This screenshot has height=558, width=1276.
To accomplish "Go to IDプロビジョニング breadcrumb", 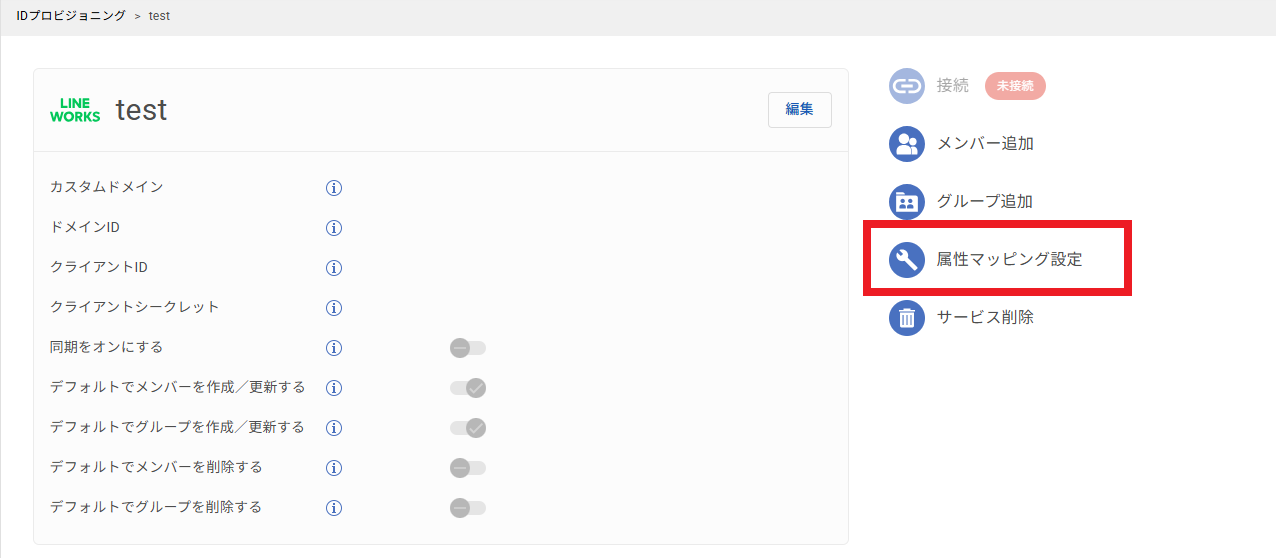I will pyautogui.click(x=71, y=16).
